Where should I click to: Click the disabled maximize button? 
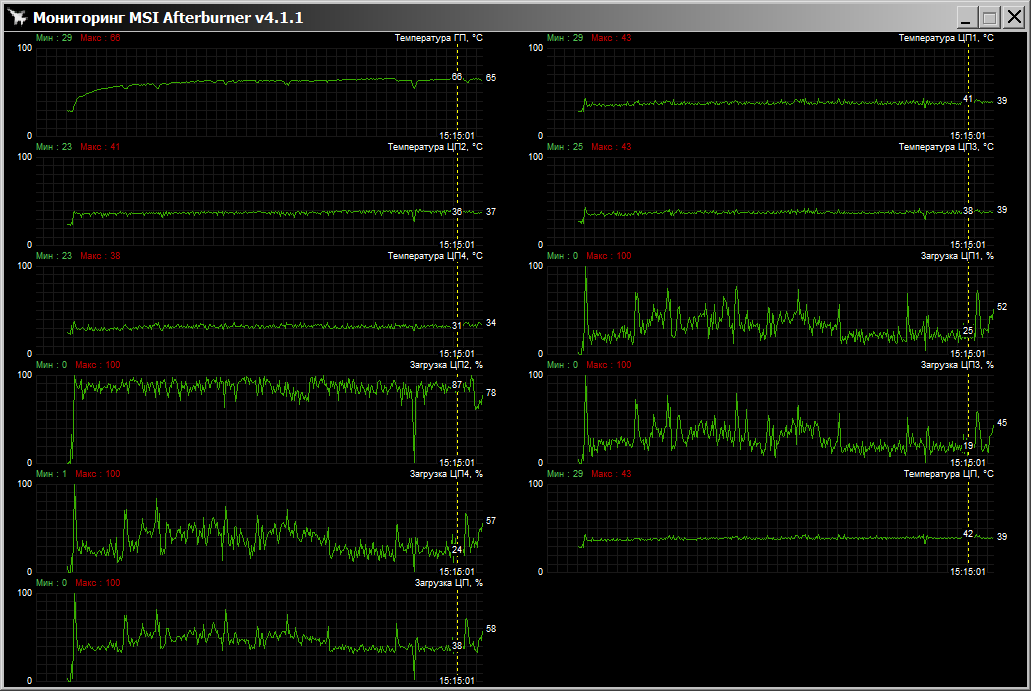click(989, 17)
